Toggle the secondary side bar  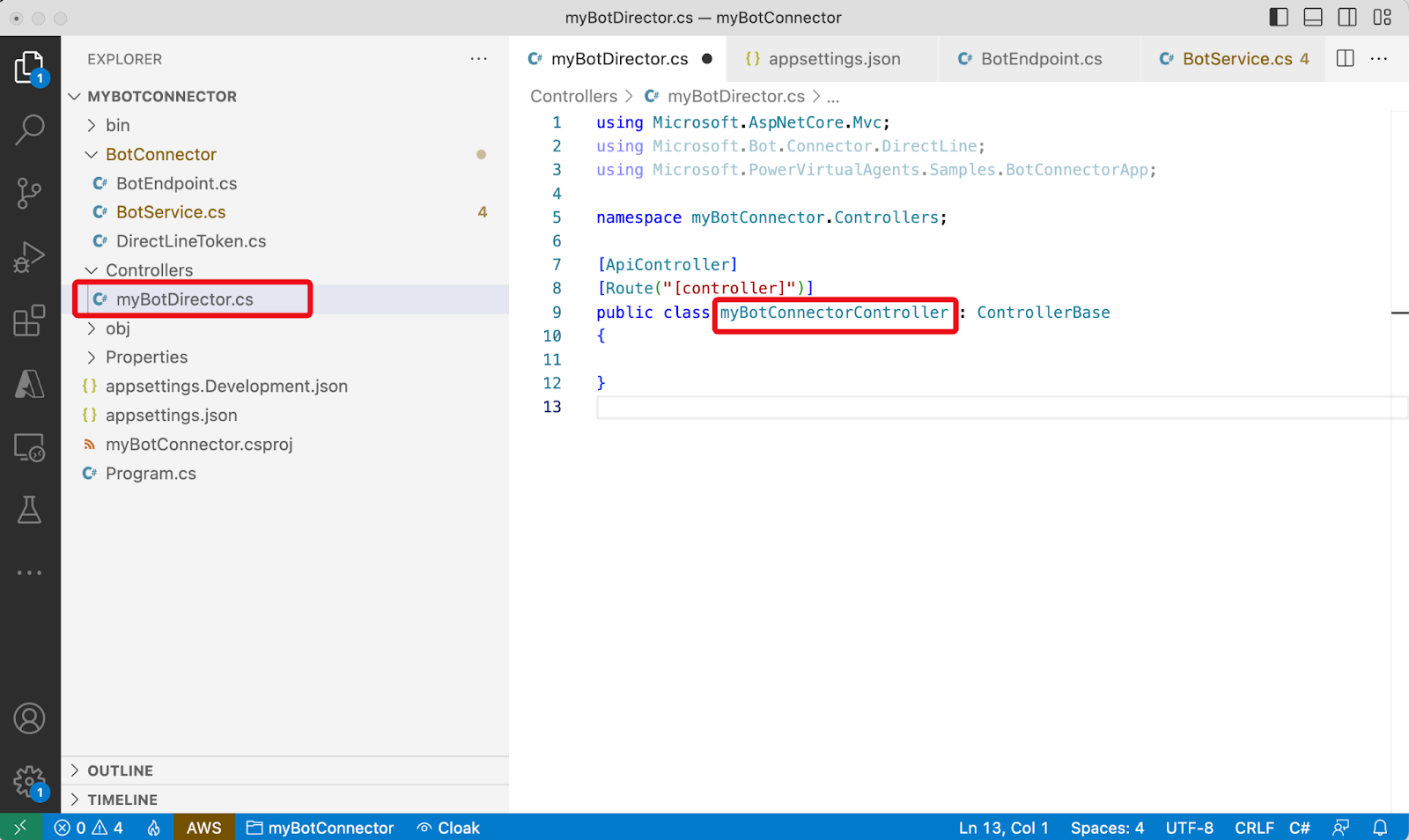(x=1347, y=17)
